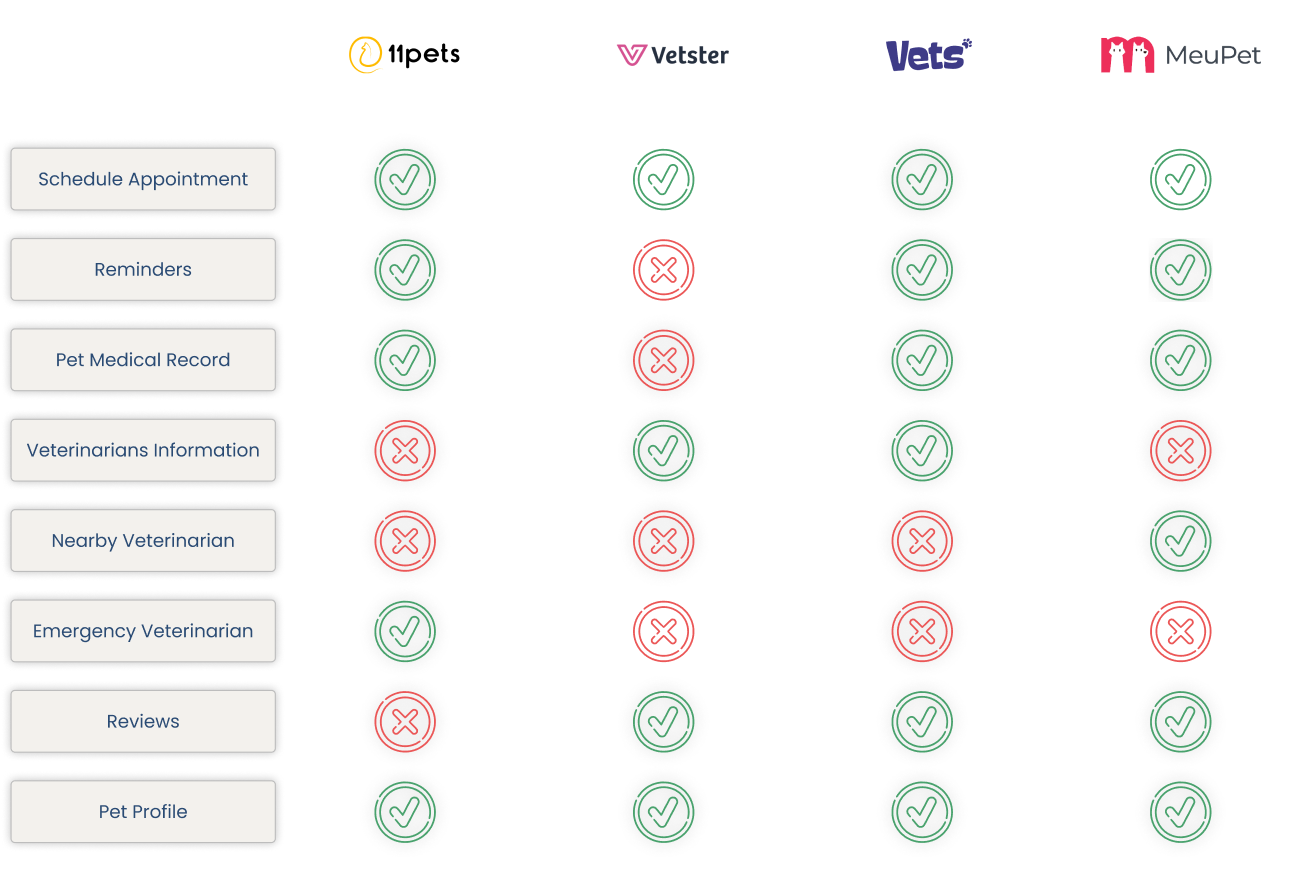Click the Nearby Veterinarian label
This screenshot has height=882, width=1298.
pos(143,540)
